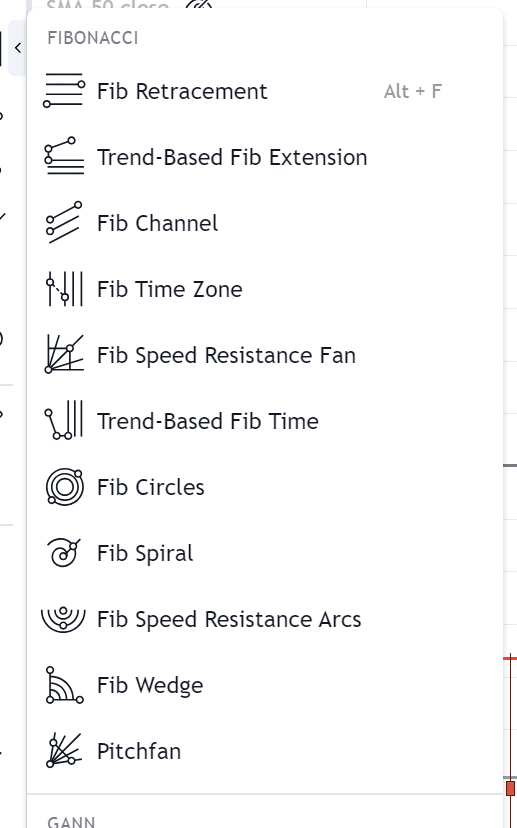Choose the Fib Wedge icon
This screenshot has width=517, height=828.
[63, 685]
